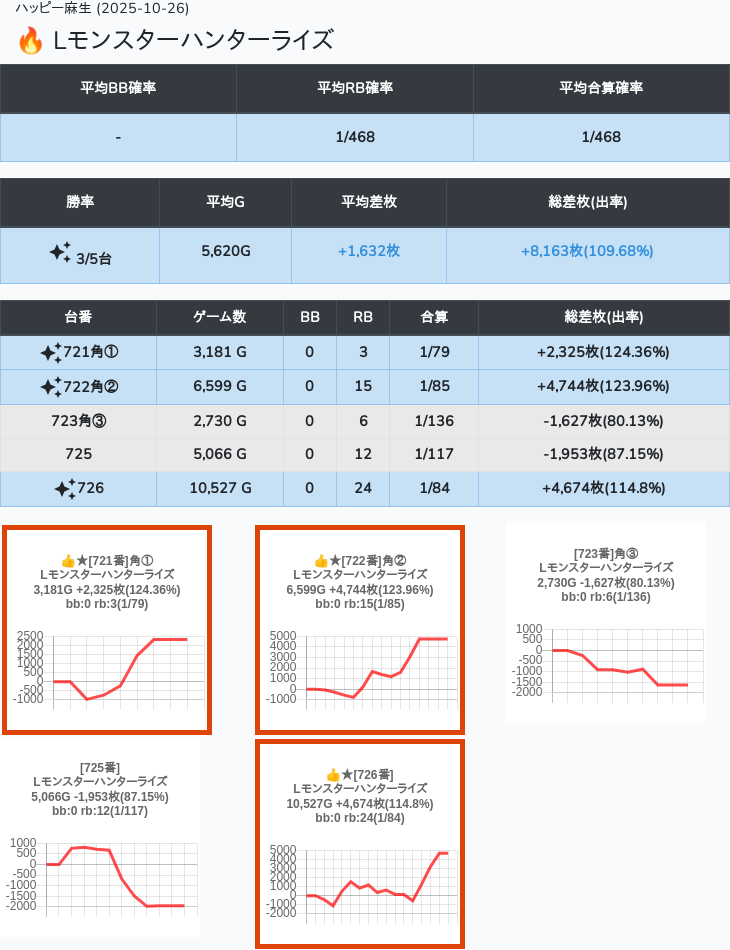This screenshot has height=950, width=730.
Task: Click the 台番 column header
Action: point(78,317)
